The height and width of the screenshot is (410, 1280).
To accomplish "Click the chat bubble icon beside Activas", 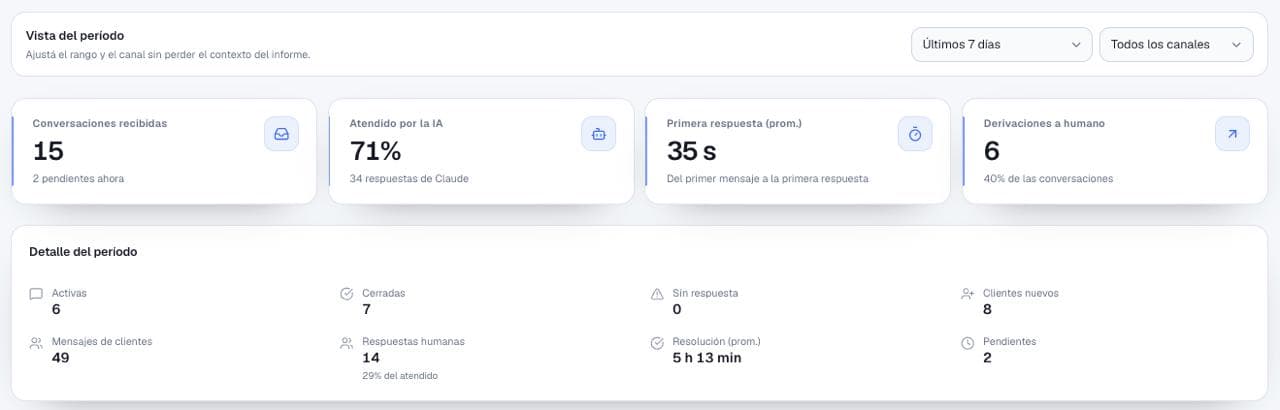I will 36,294.
